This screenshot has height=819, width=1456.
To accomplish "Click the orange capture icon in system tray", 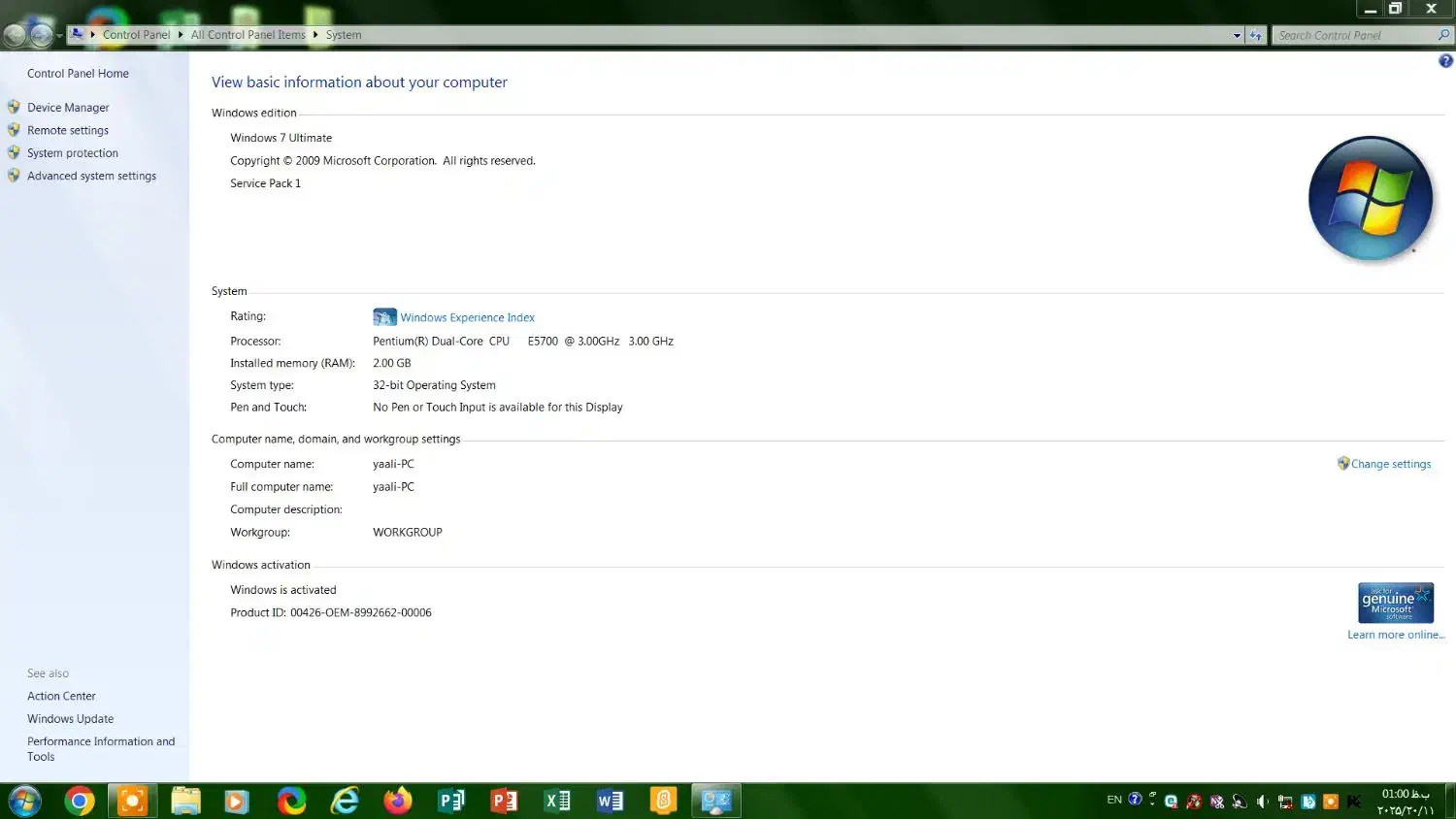I will (1331, 802).
